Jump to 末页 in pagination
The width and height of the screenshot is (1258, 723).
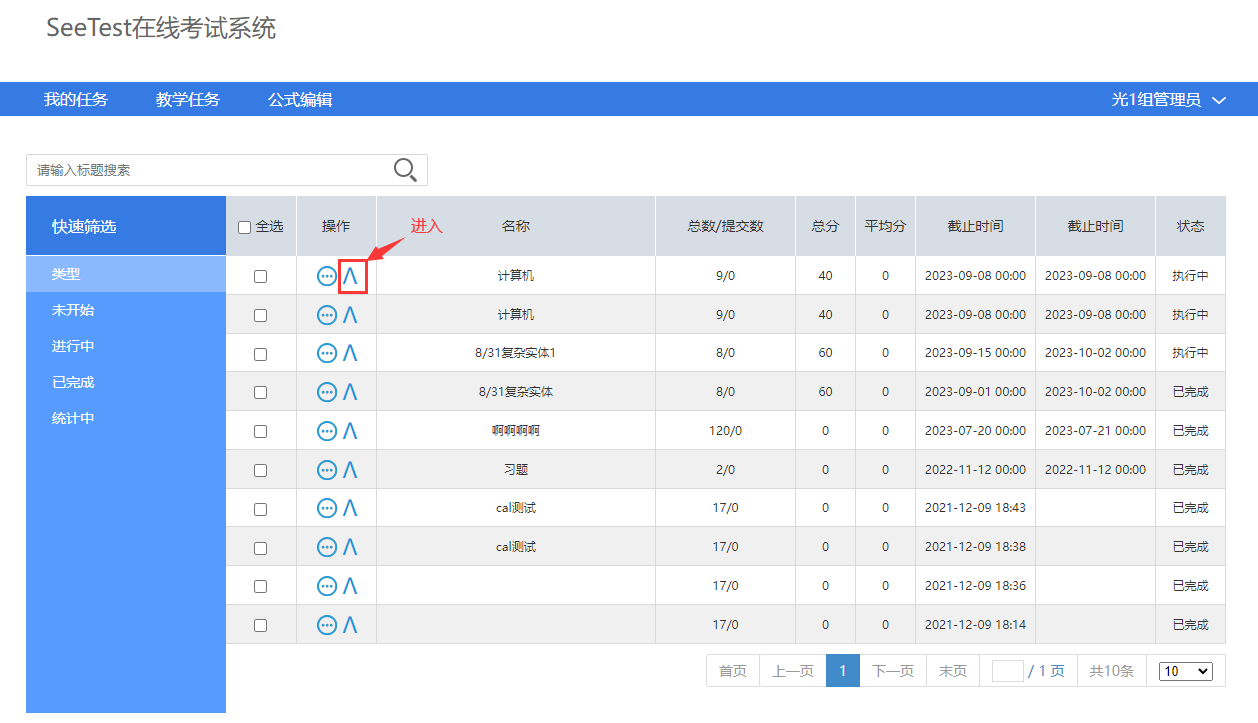click(x=953, y=671)
